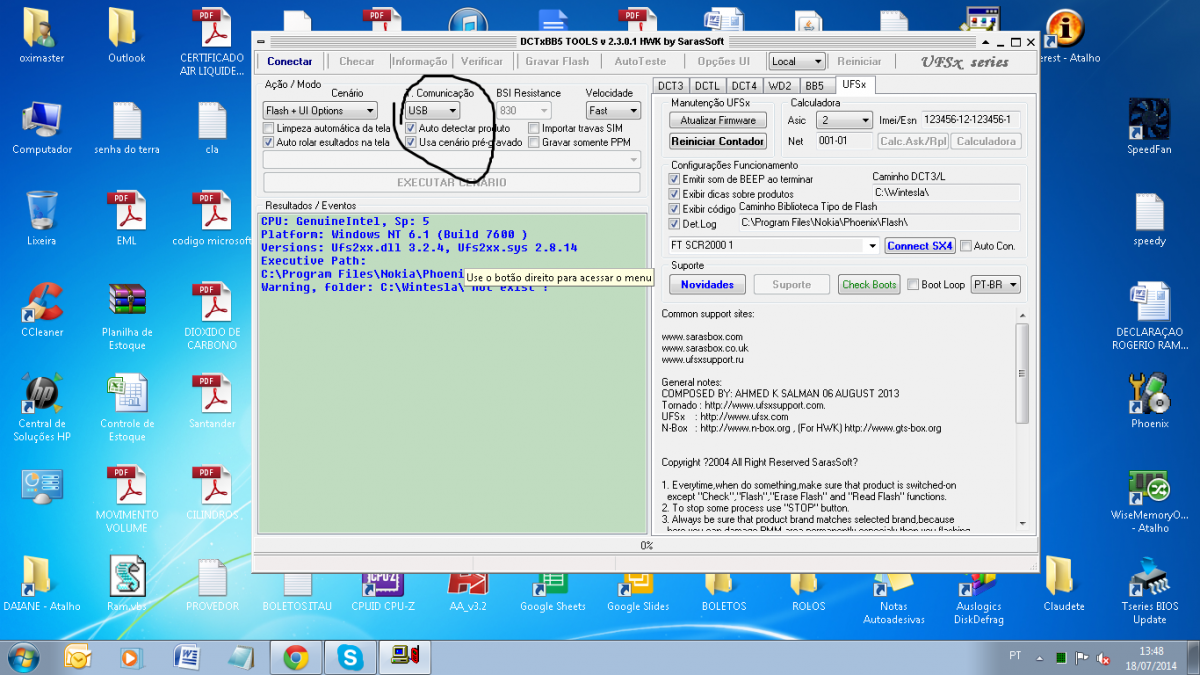Launch Phoenix desktop shortcut
The width and height of the screenshot is (1200, 675).
click(1149, 401)
